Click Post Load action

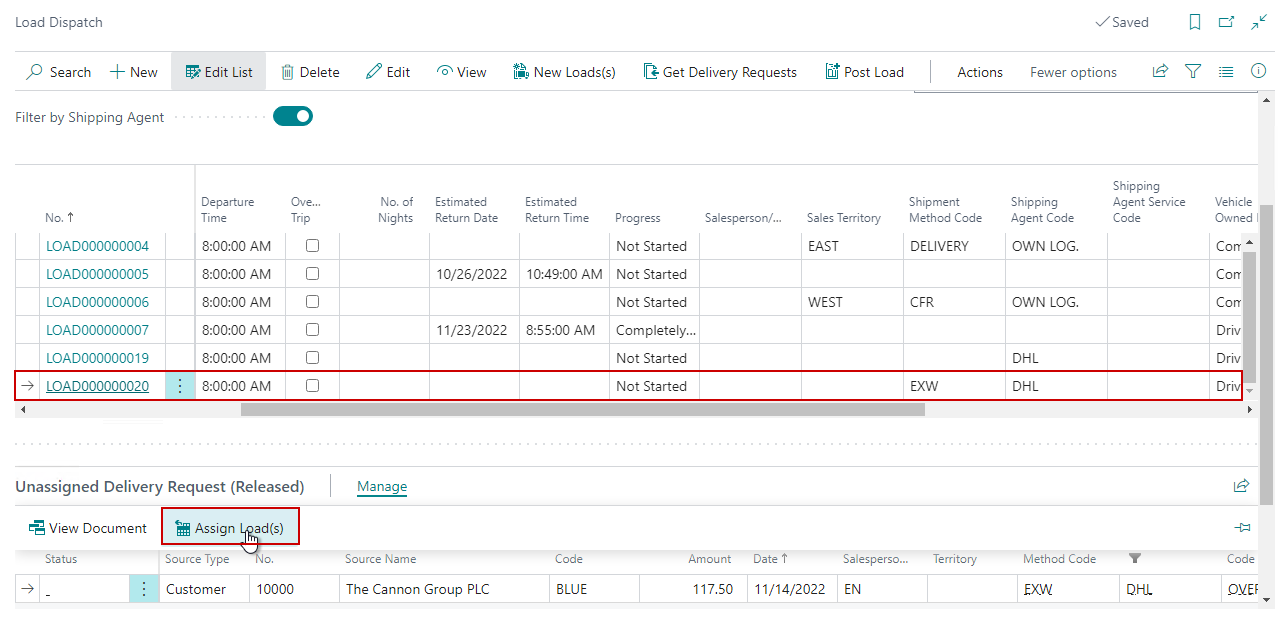point(864,72)
